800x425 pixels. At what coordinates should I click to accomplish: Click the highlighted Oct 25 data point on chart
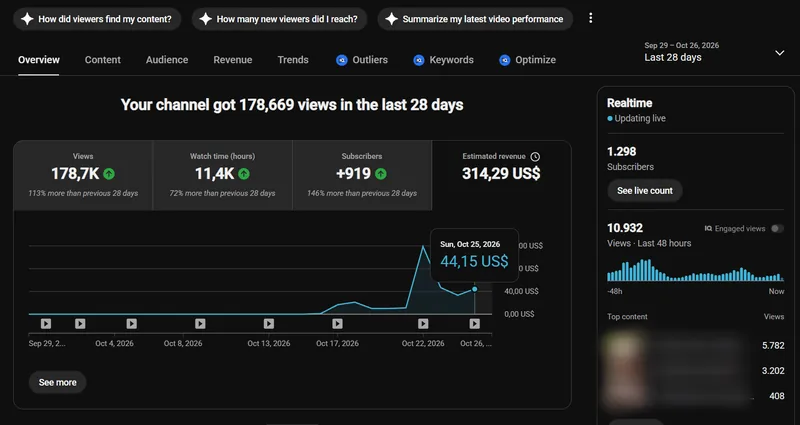(x=474, y=289)
